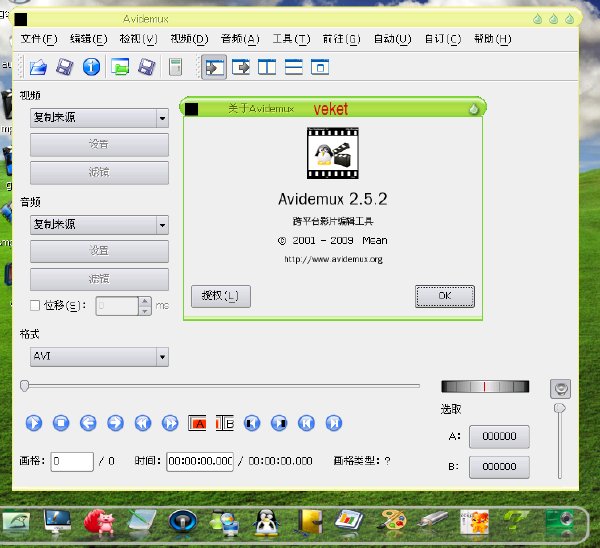
Task: Expand the 视频 codec 复制来源 dropdown
Action: coord(99,118)
